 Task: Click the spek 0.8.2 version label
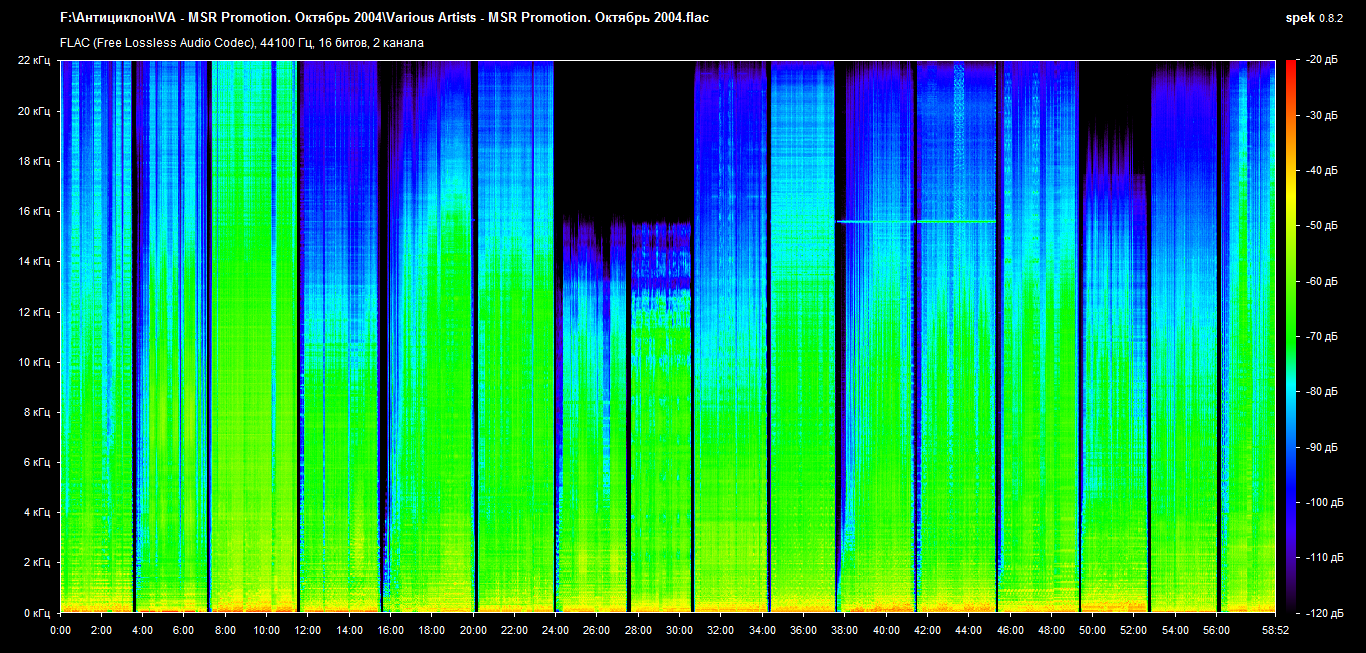pos(1315,18)
